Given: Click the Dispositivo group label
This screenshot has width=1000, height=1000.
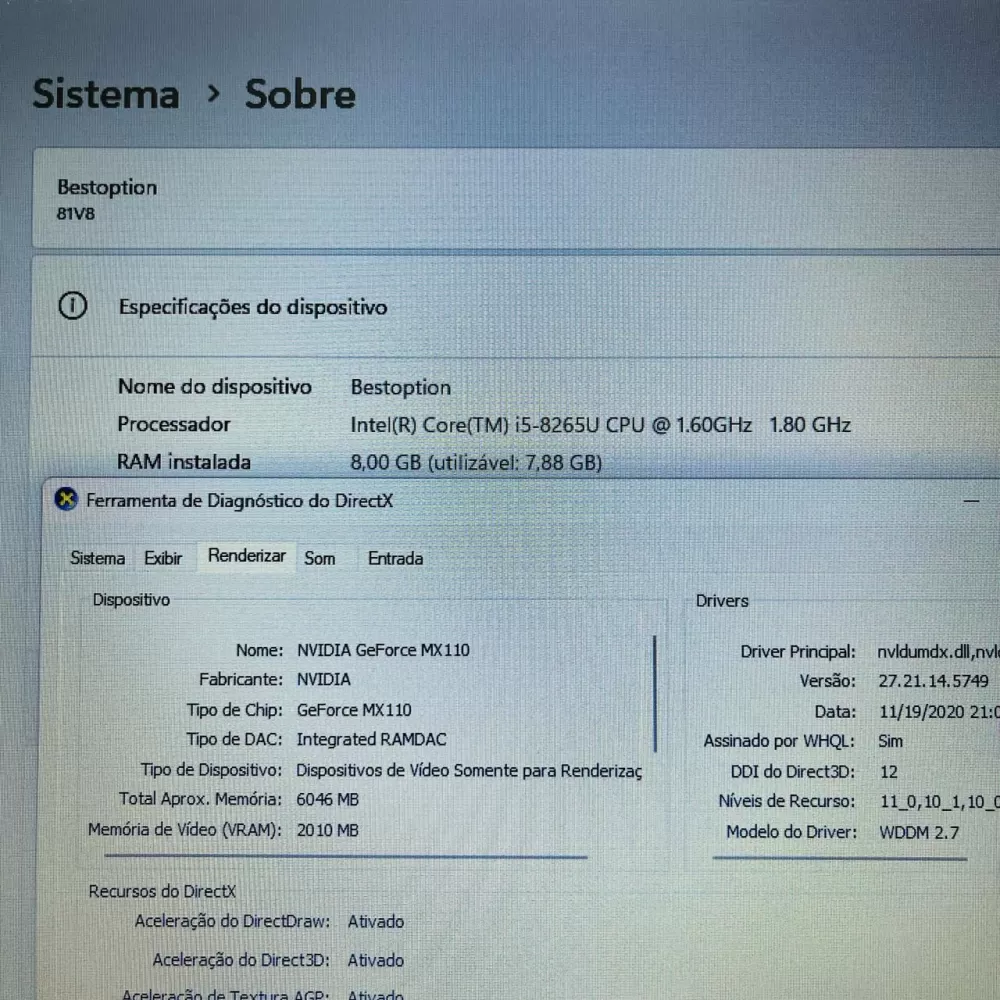Looking at the screenshot, I should (131, 600).
